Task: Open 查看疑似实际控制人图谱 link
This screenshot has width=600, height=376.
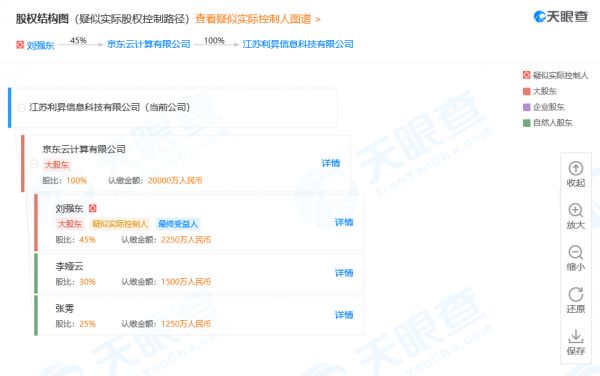Action: click(258, 19)
